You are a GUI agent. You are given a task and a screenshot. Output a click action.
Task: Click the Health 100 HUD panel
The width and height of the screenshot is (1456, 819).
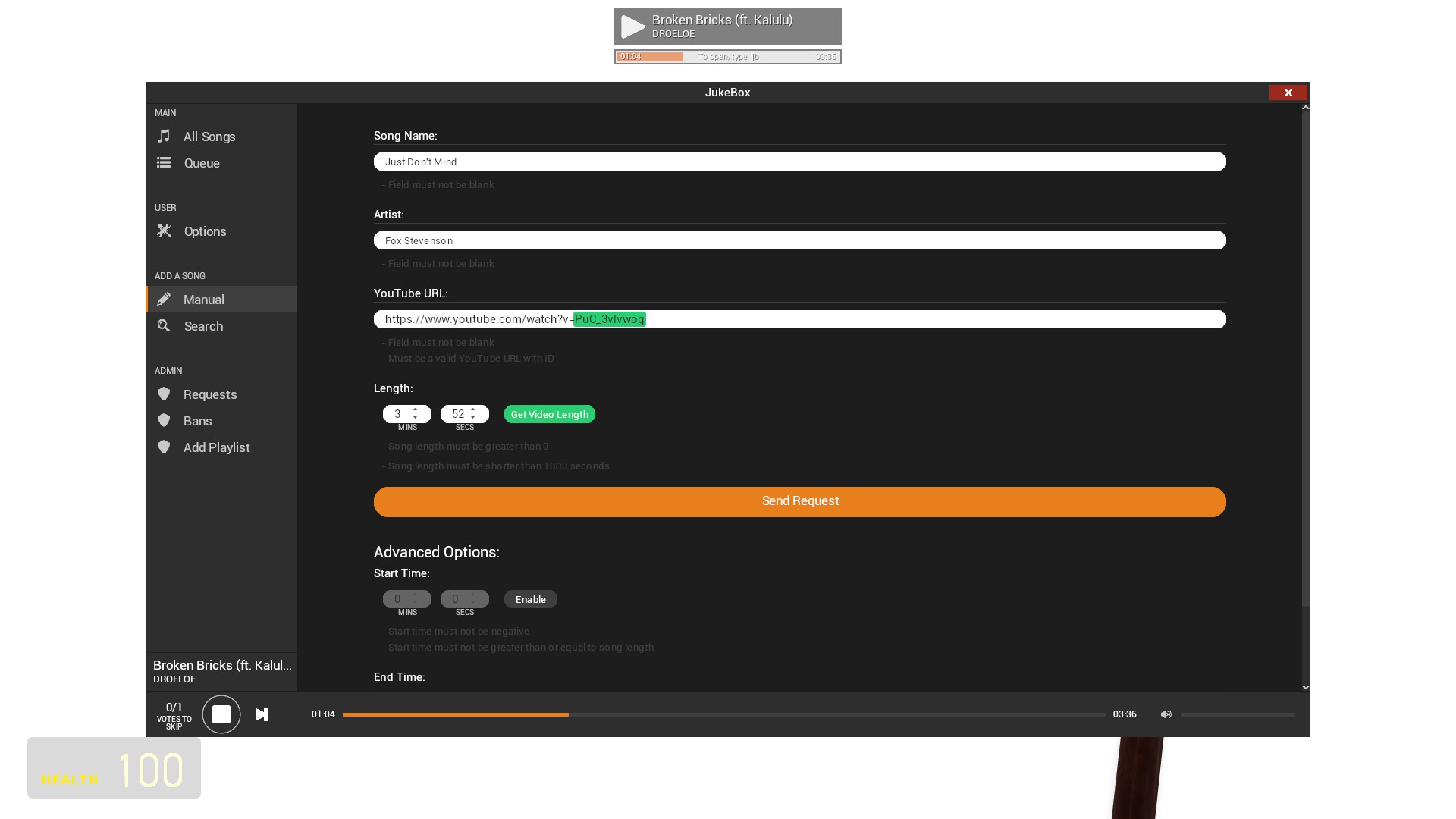coord(114,767)
